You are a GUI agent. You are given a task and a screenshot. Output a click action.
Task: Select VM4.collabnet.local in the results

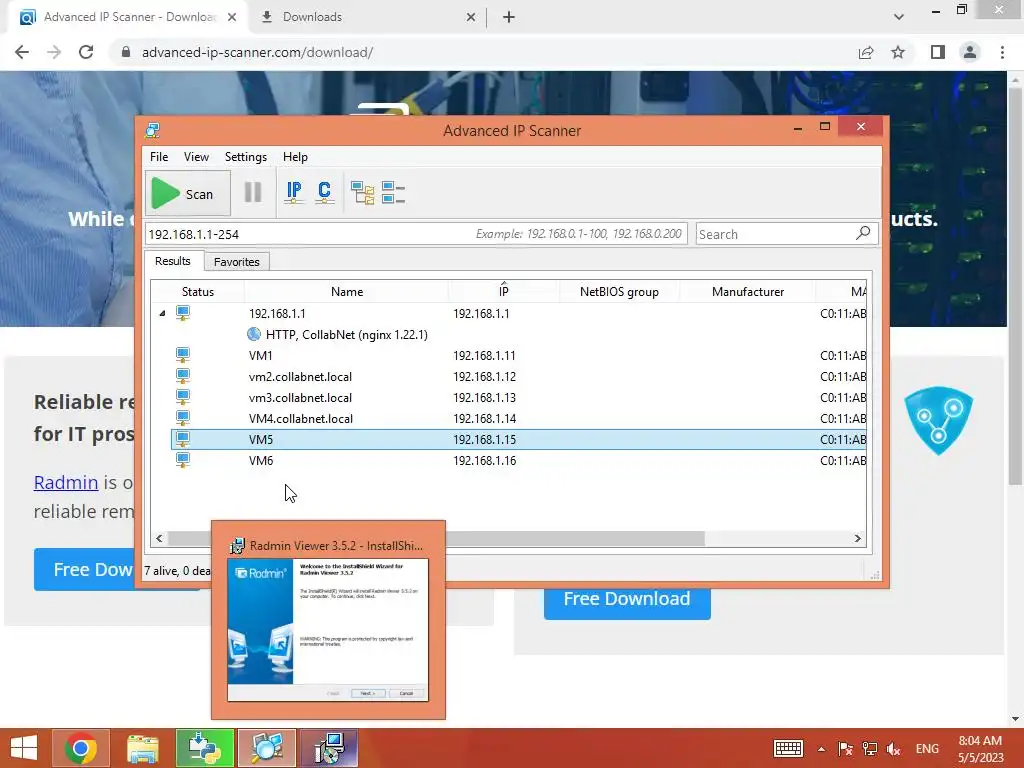click(300, 419)
